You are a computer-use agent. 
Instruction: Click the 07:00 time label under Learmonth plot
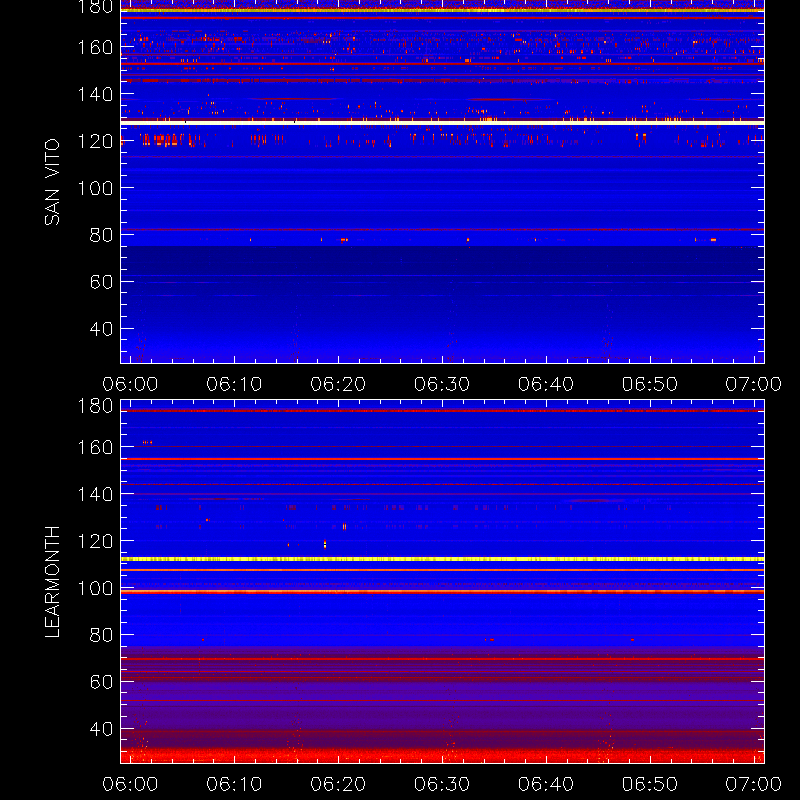click(x=754, y=784)
